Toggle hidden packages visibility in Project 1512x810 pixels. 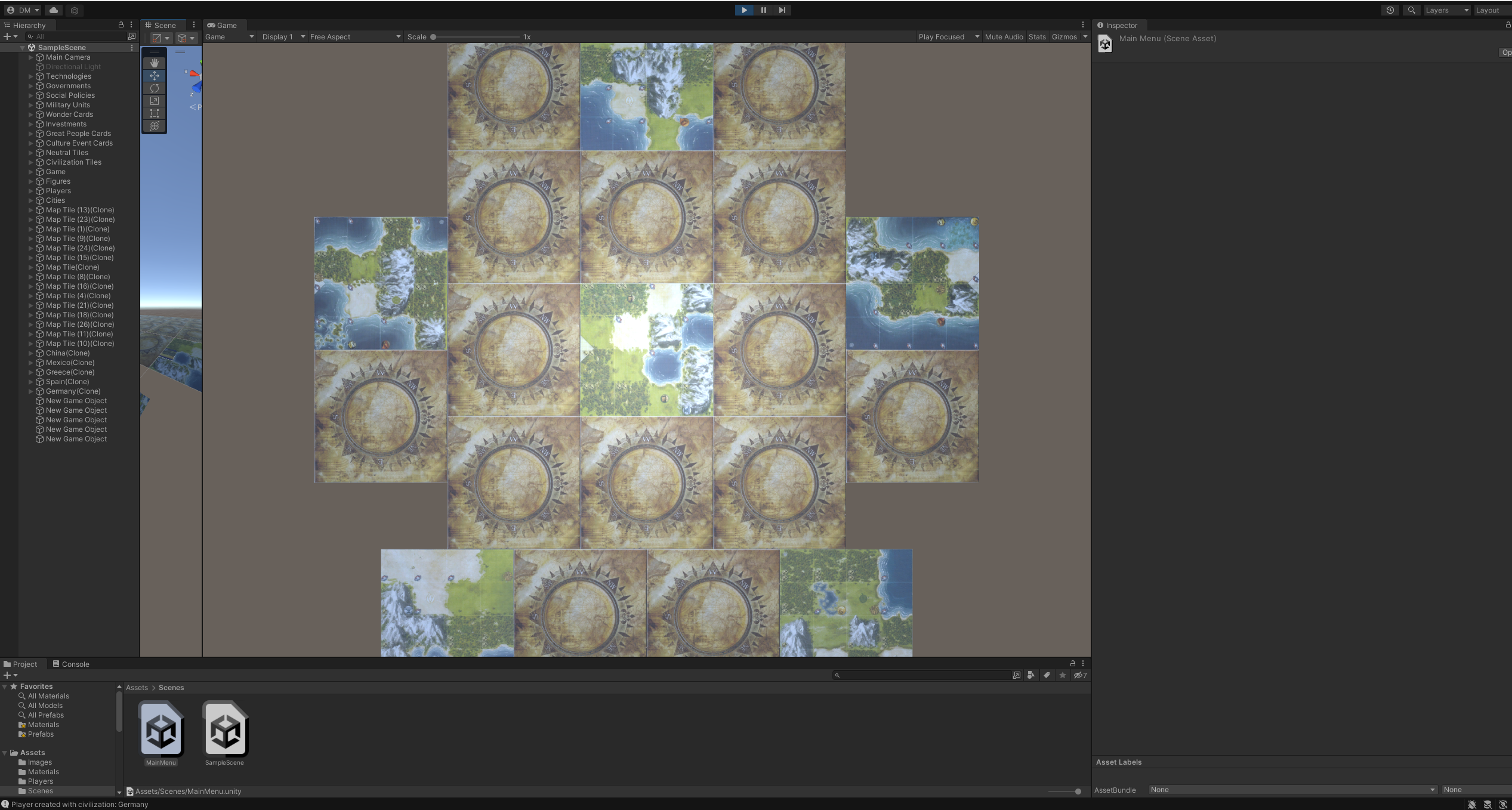click(x=1080, y=675)
